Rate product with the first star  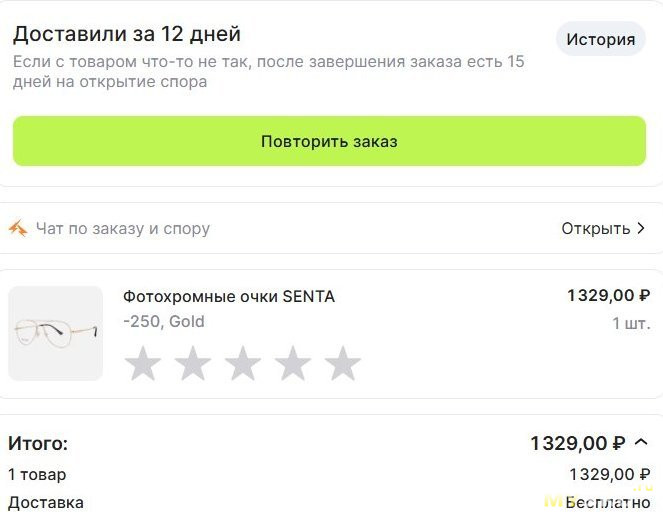pyautogui.click(x=143, y=364)
